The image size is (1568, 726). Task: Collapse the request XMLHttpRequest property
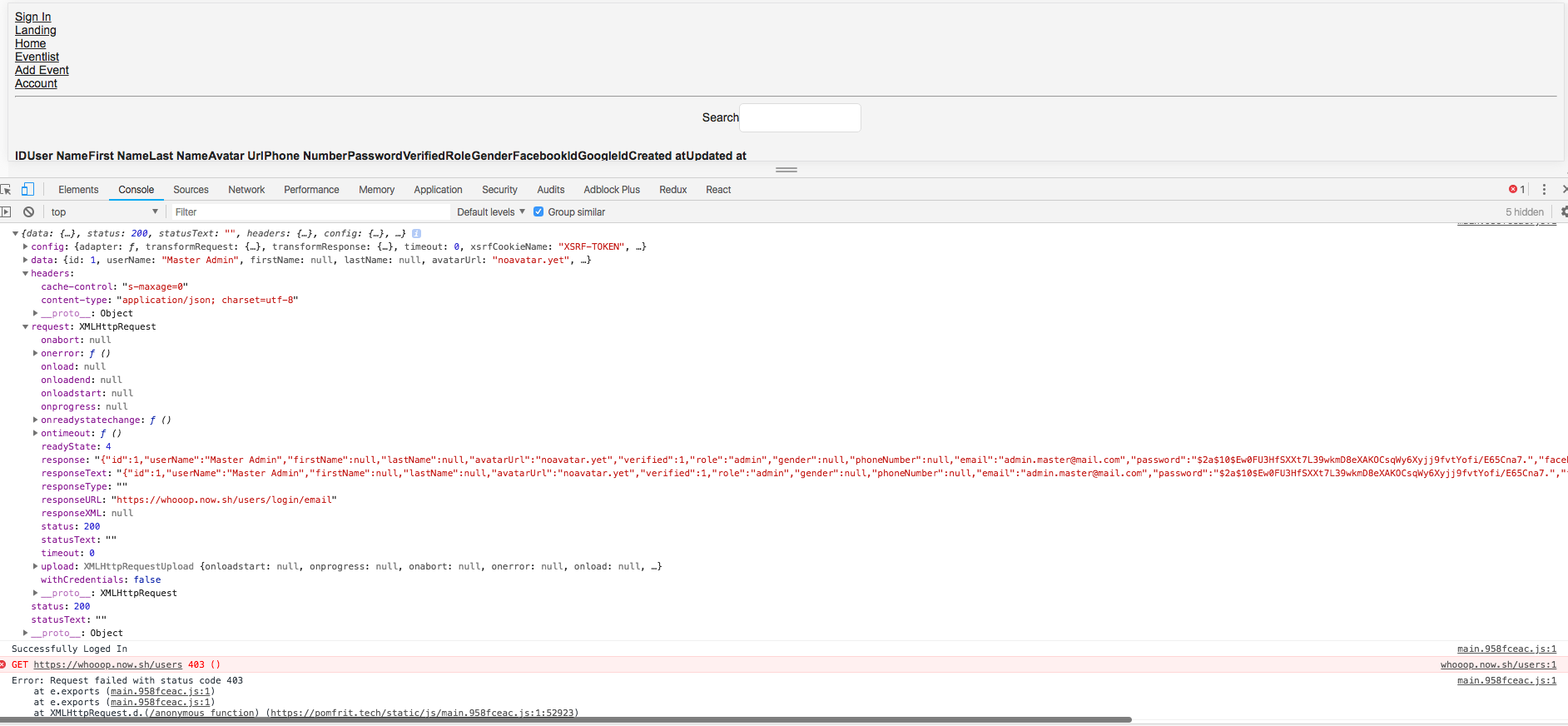(x=26, y=327)
